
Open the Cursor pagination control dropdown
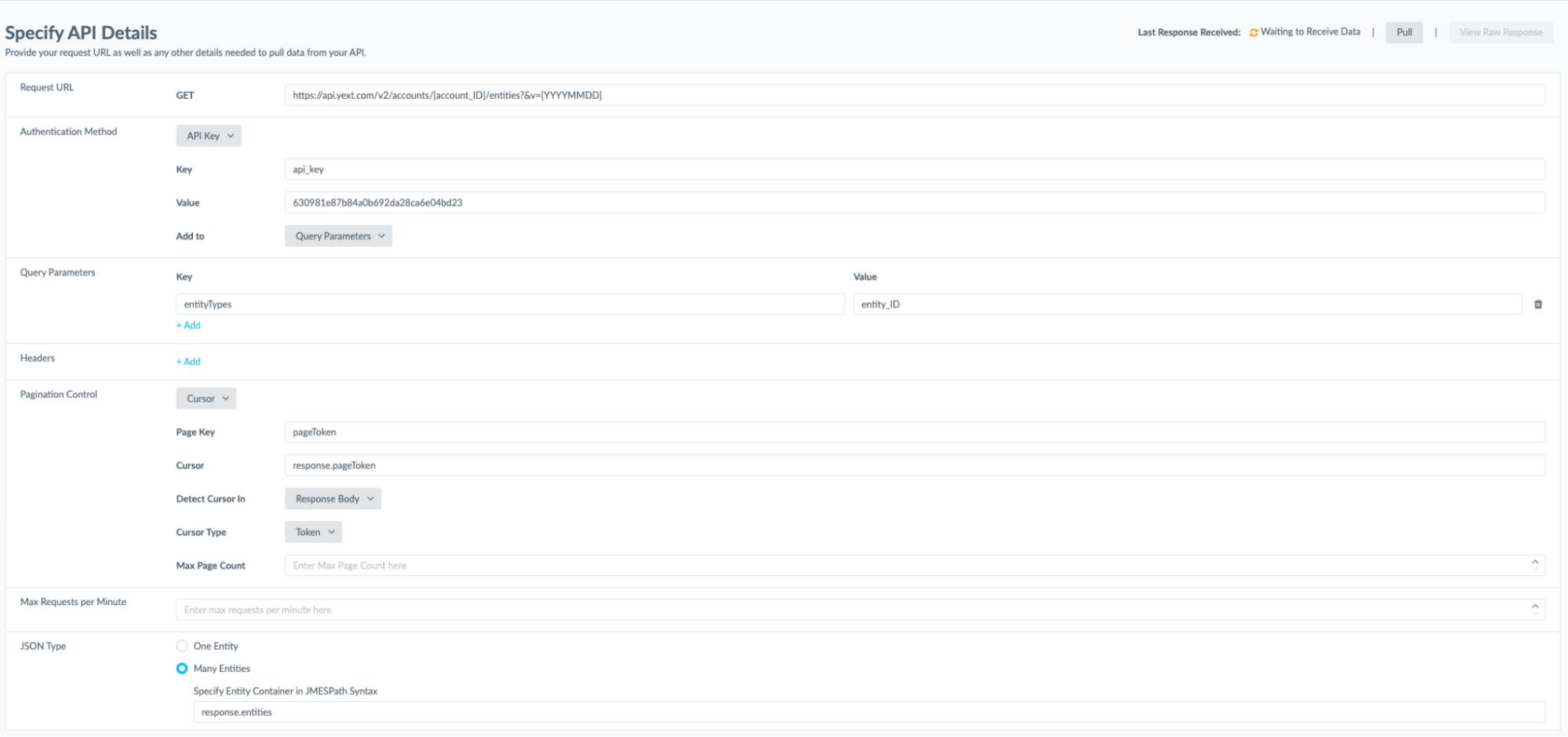pyautogui.click(x=206, y=399)
